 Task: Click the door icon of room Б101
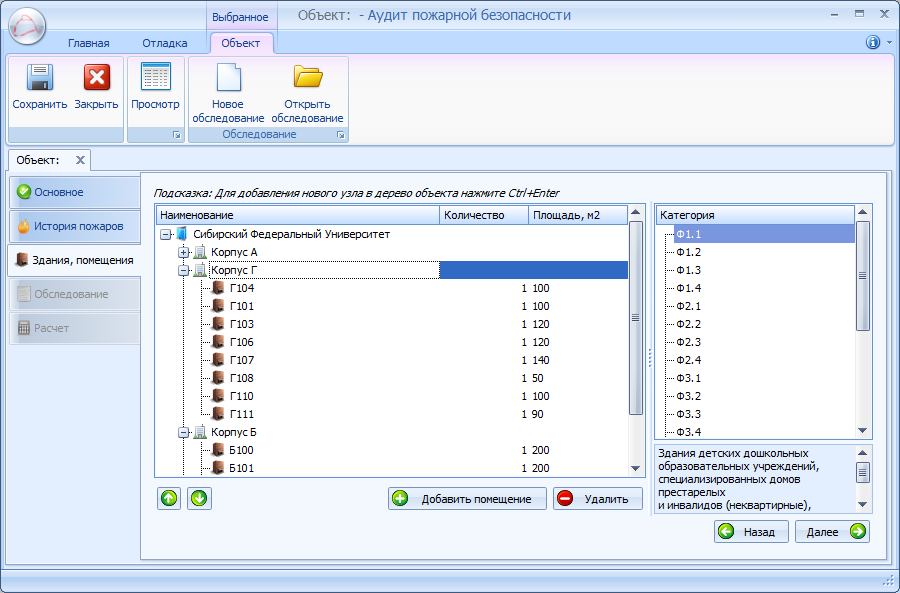(218, 468)
